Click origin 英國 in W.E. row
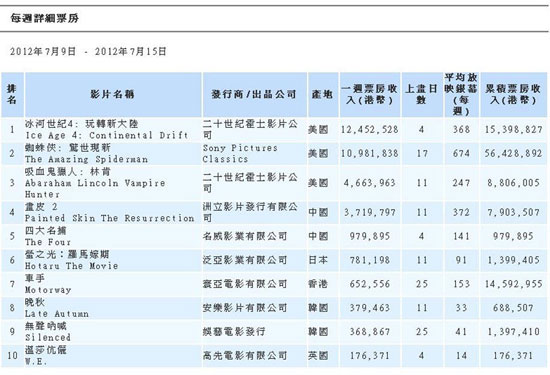This screenshot has width=550, height=375. pyautogui.click(x=318, y=356)
